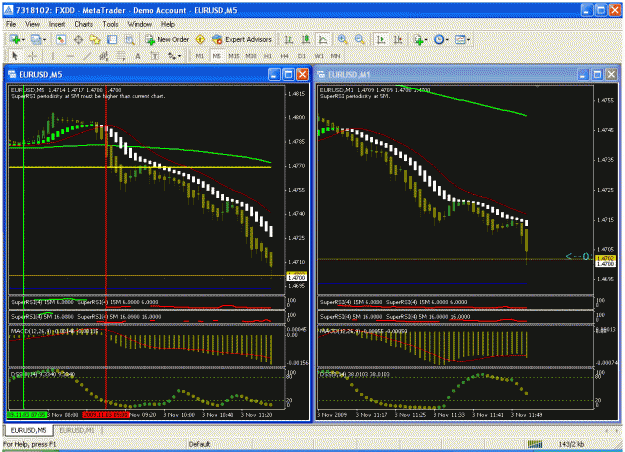Click the New Chart plus icon
Screen dimensions: 625x452
(x=15, y=39)
